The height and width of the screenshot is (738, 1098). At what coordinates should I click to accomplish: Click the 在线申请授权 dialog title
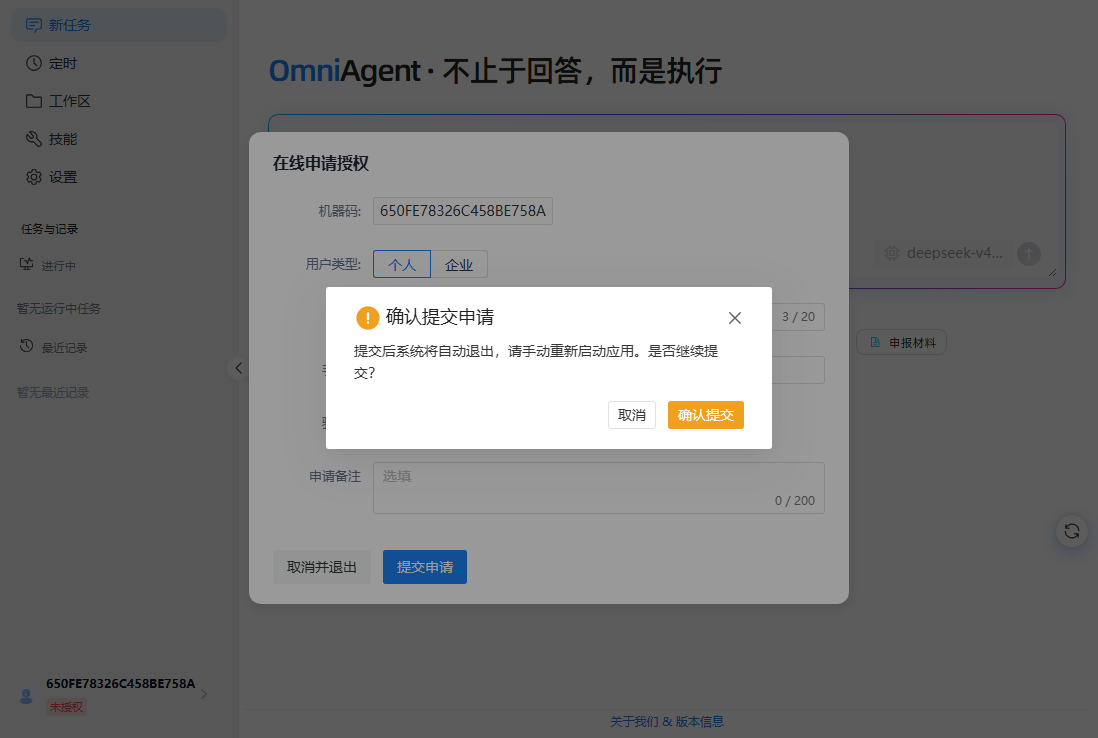pos(321,163)
